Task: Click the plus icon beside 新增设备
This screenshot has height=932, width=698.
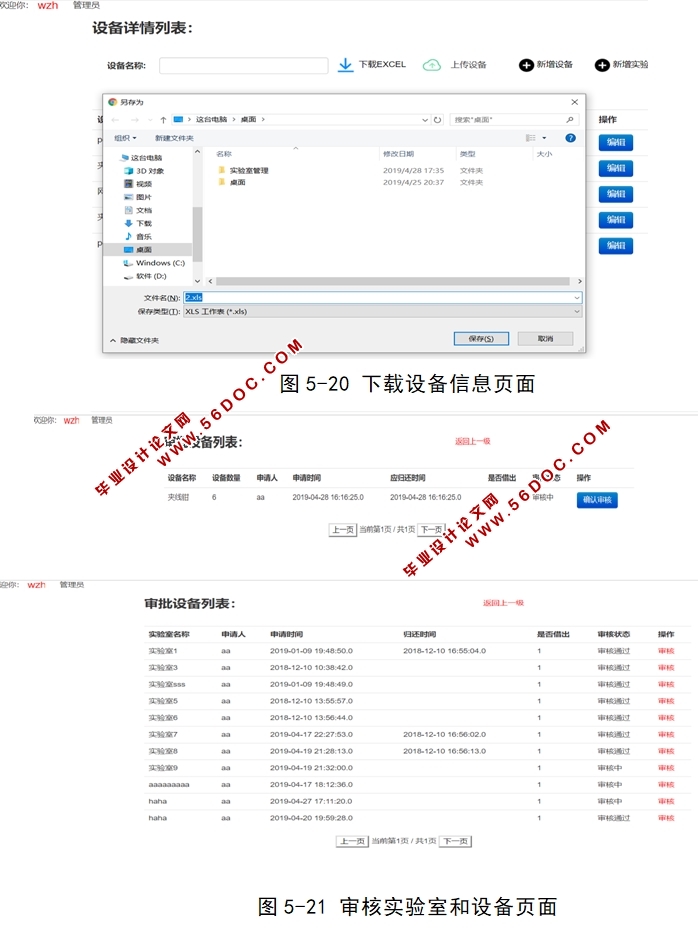Action: pyautogui.click(x=526, y=65)
